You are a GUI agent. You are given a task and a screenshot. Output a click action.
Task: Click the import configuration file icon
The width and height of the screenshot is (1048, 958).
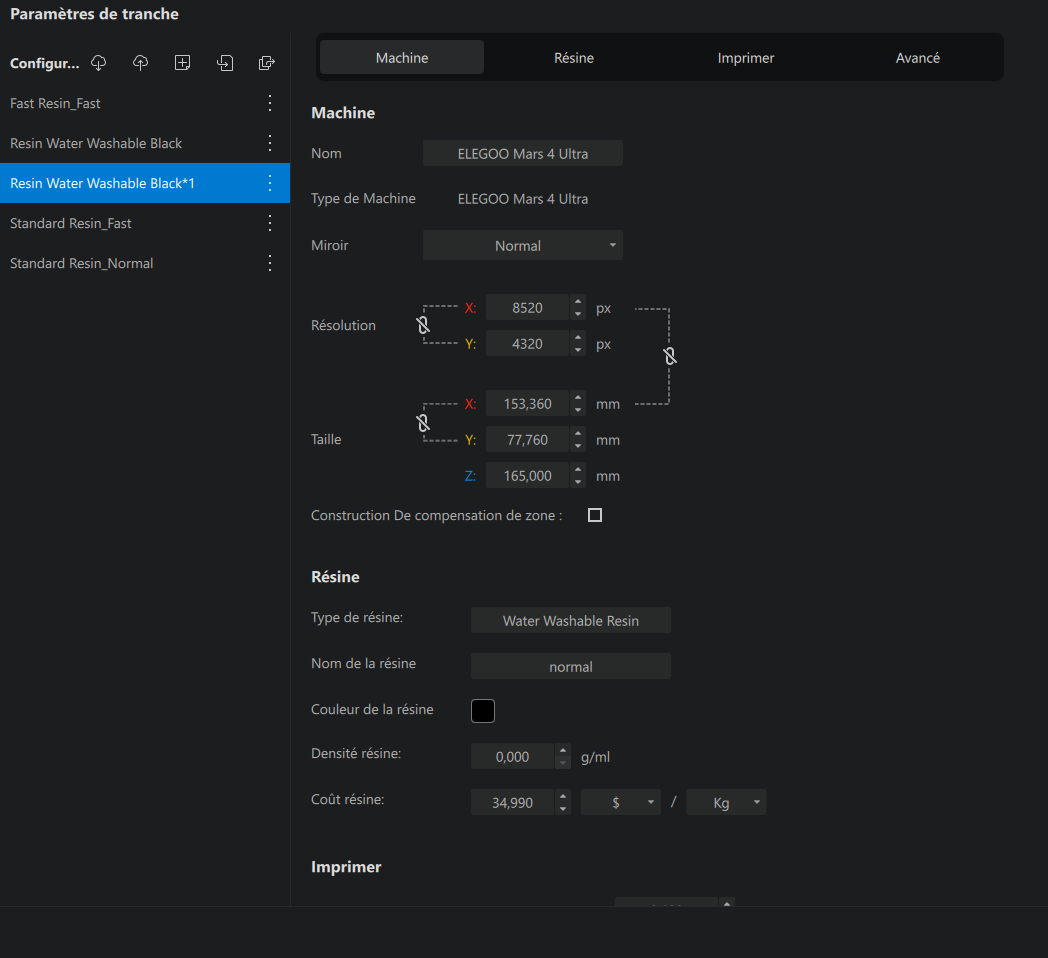click(225, 63)
